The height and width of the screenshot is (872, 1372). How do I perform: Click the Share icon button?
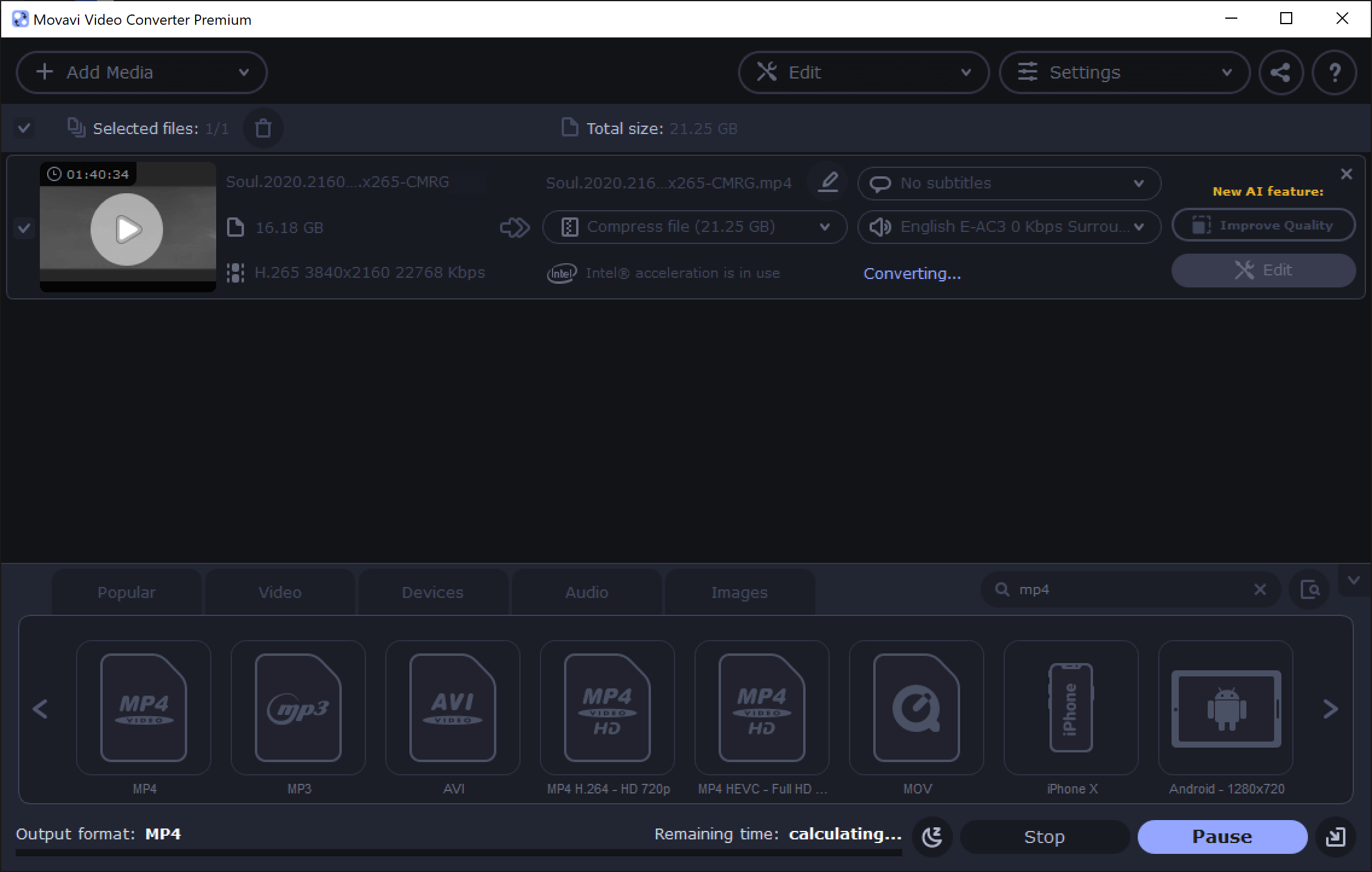click(x=1281, y=72)
